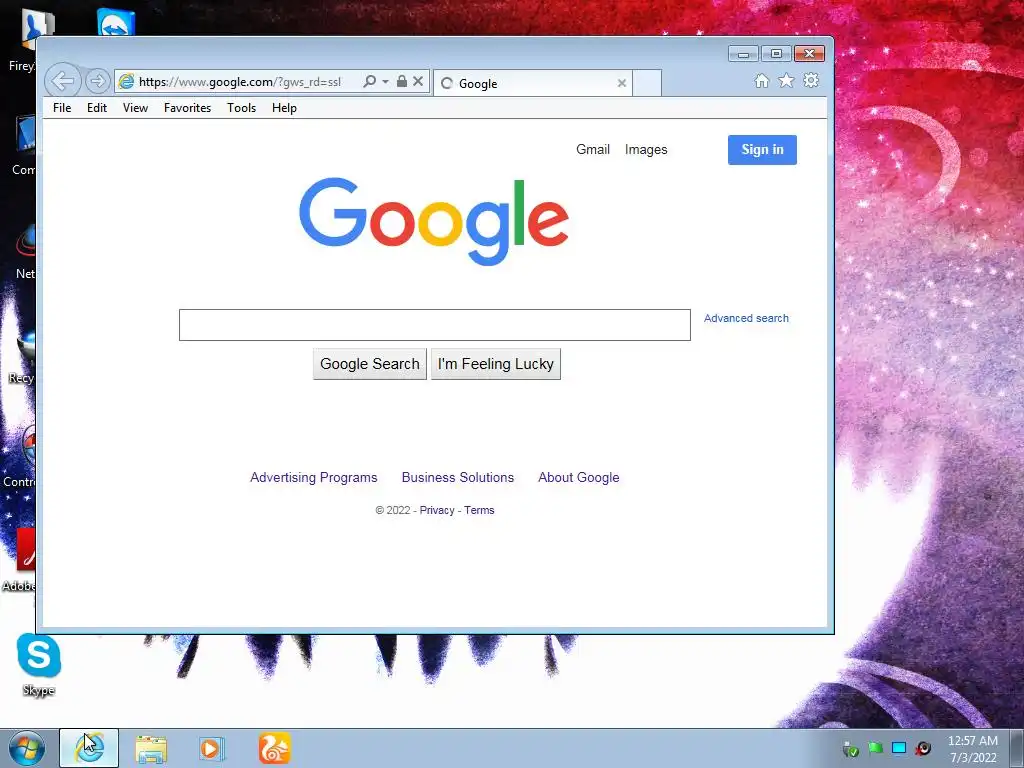Viewport: 1024px width, 768px height.
Task: Open the View menu
Action: (135, 108)
